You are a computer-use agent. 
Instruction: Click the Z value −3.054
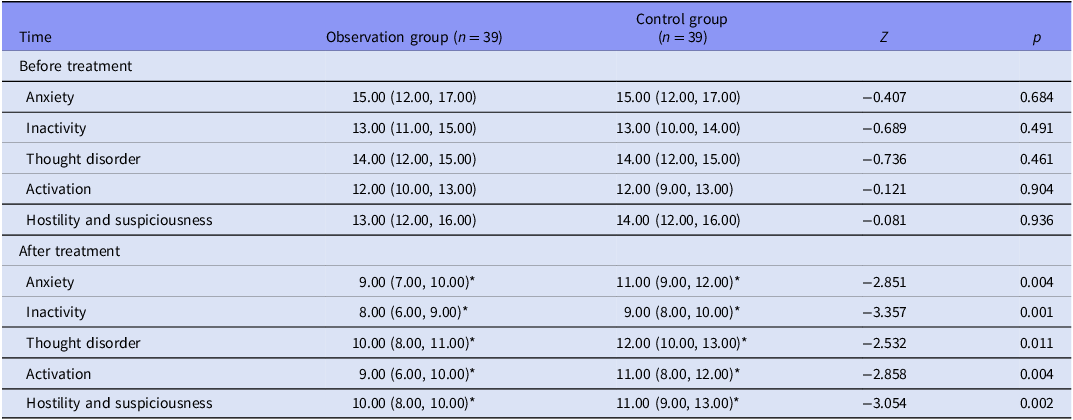click(885, 404)
